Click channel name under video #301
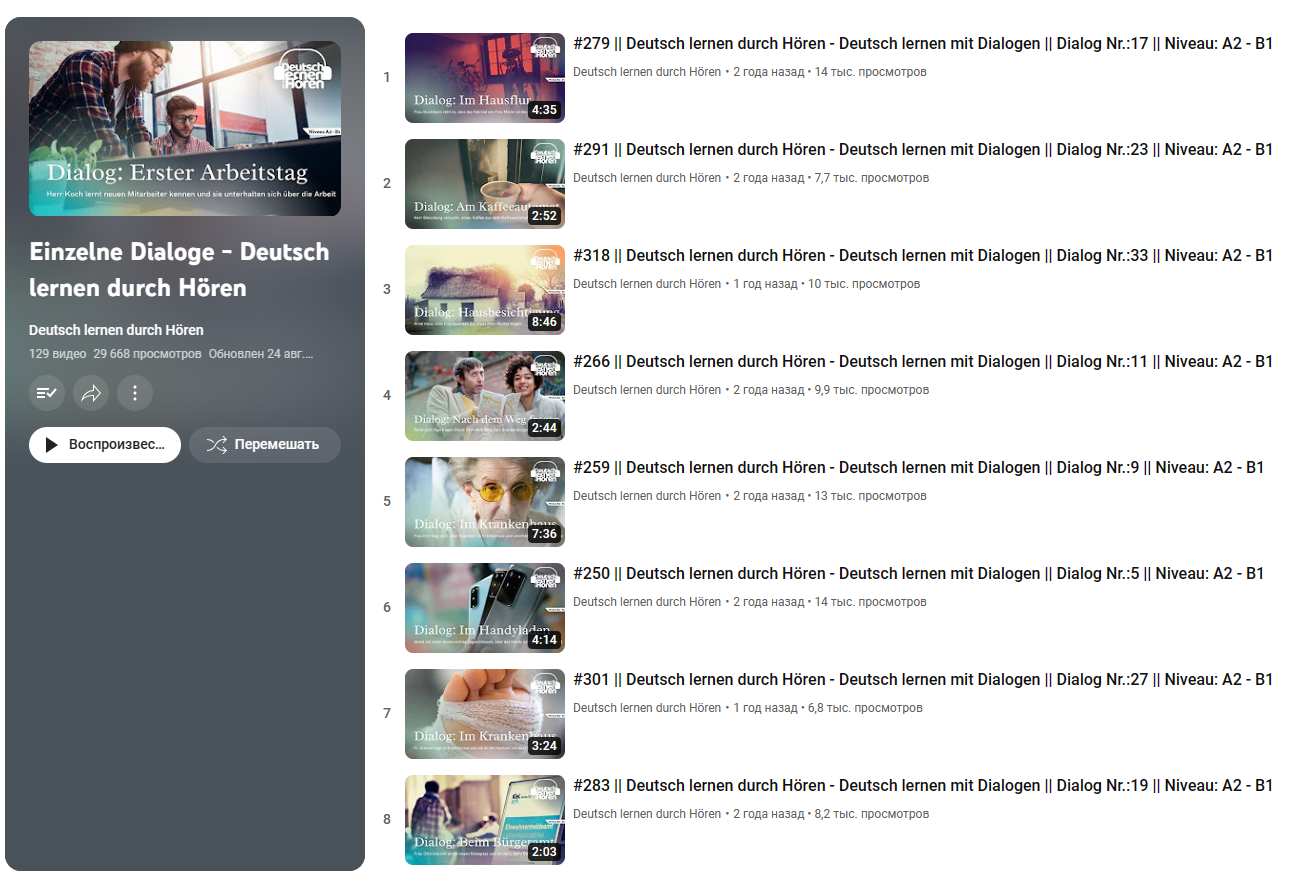This screenshot has height=880, width=1291. click(647, 708)
